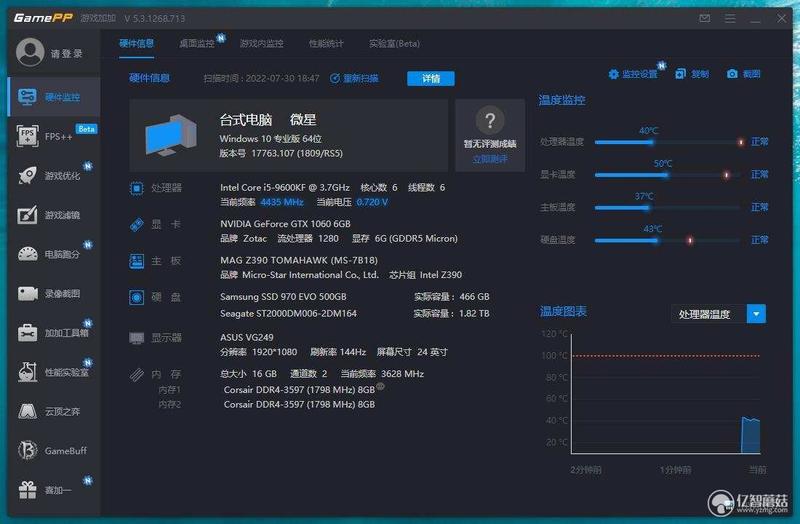
Task: Open GameBuff in the sidebar
Action: click(54, 451)
